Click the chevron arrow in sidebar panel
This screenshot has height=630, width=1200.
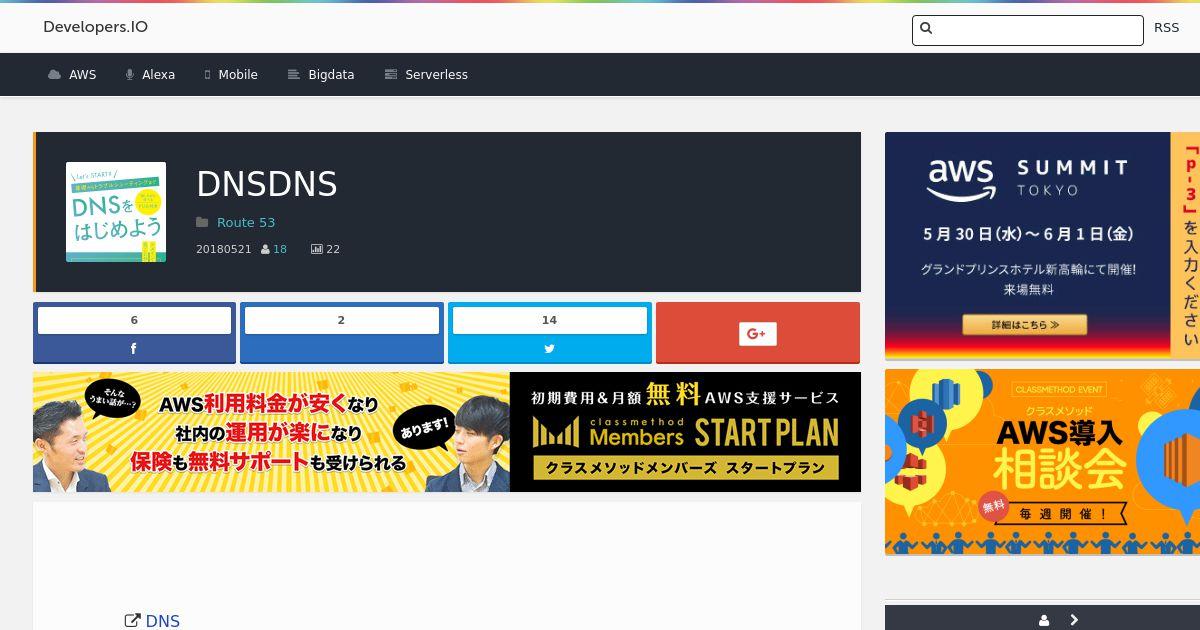[1074, 620]
